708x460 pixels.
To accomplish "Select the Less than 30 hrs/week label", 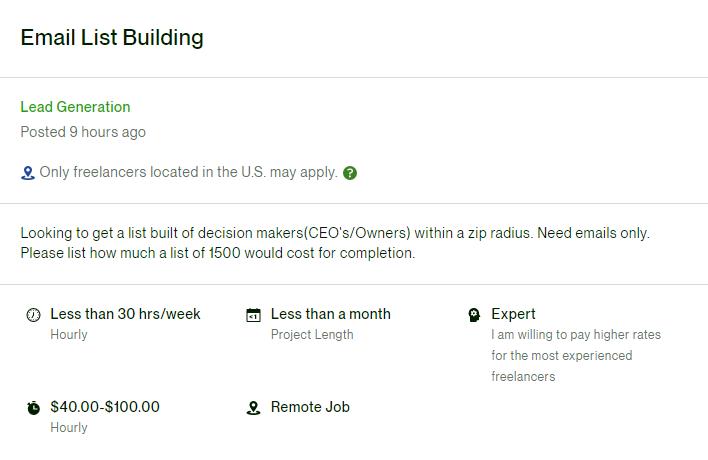I will 125,314.
